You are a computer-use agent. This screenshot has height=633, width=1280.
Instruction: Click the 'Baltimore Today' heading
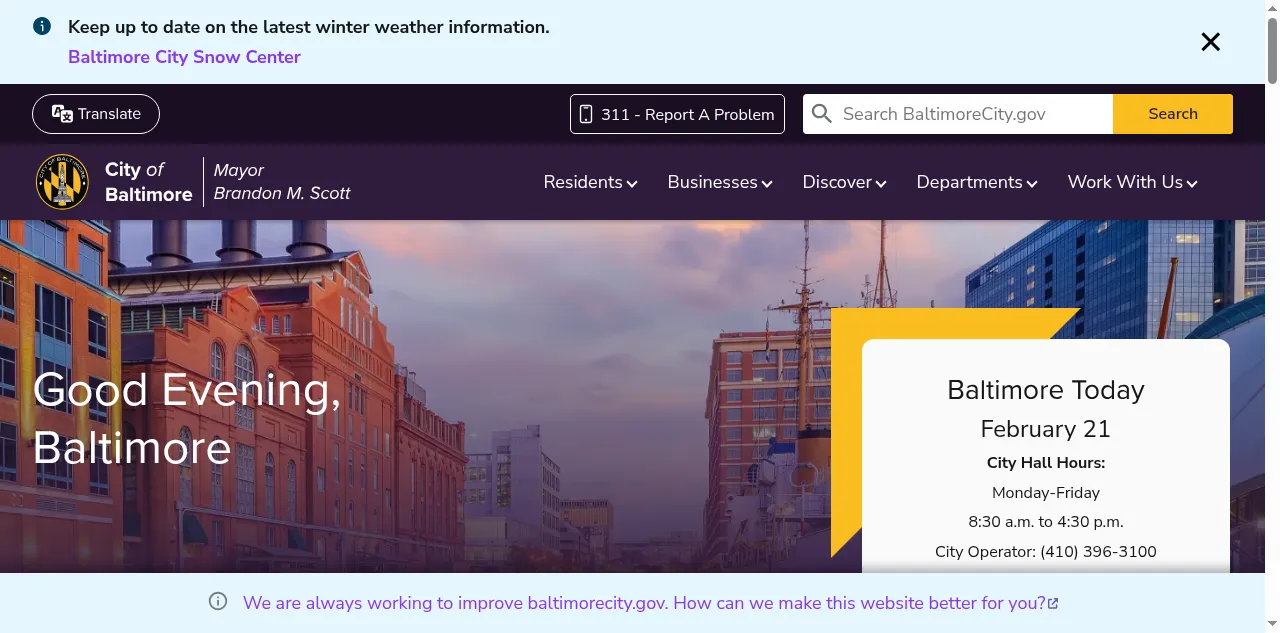point(1046,390)
